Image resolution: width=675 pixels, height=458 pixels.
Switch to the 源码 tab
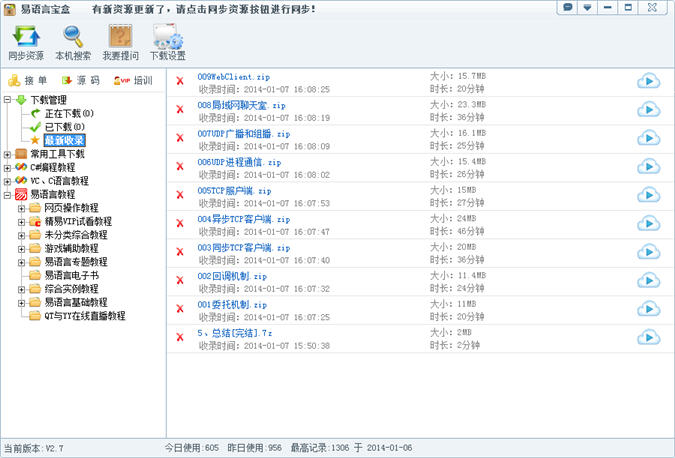click(80, 80)
